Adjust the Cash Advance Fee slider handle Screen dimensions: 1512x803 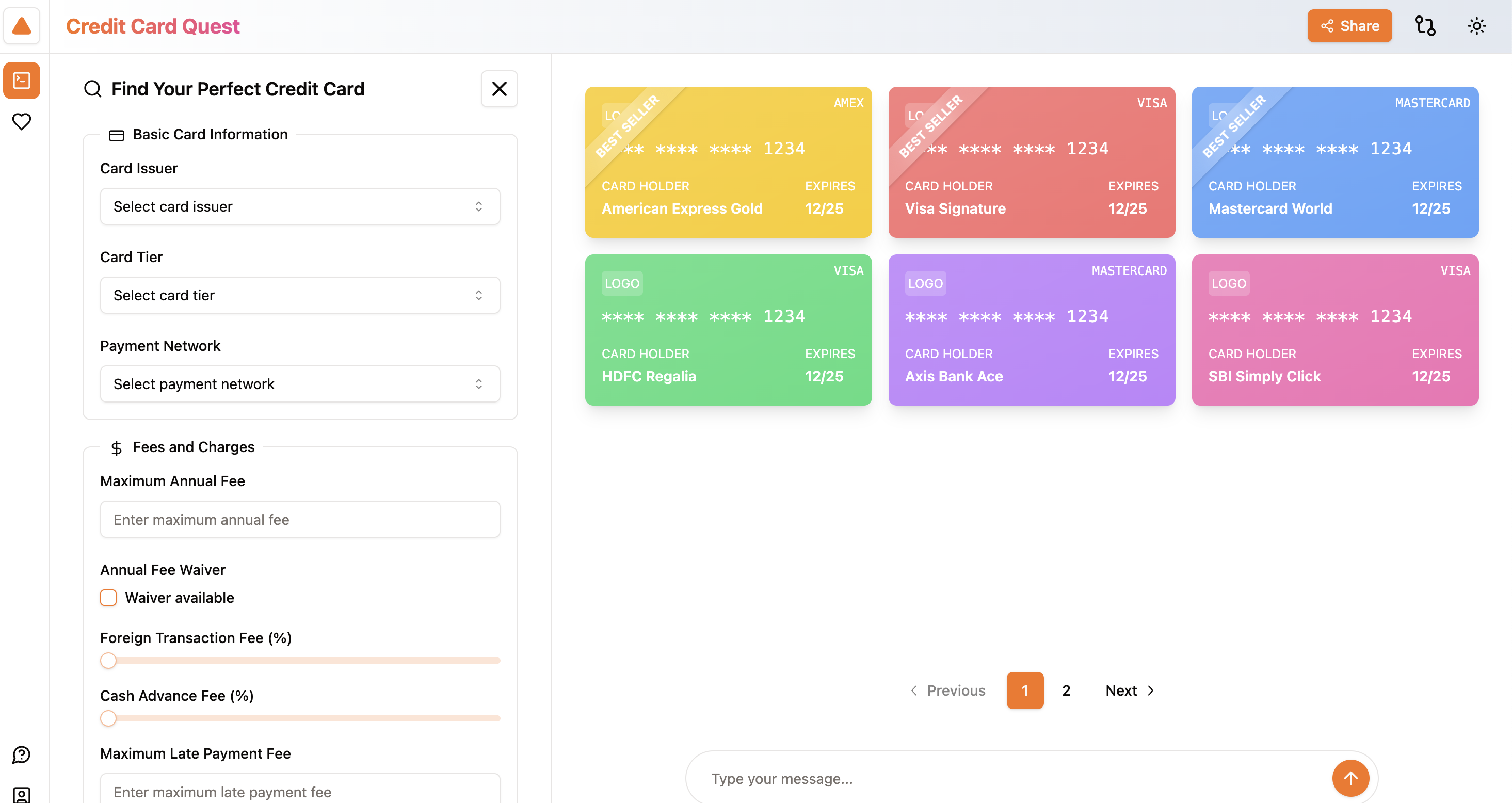click(x=108, y=718)
